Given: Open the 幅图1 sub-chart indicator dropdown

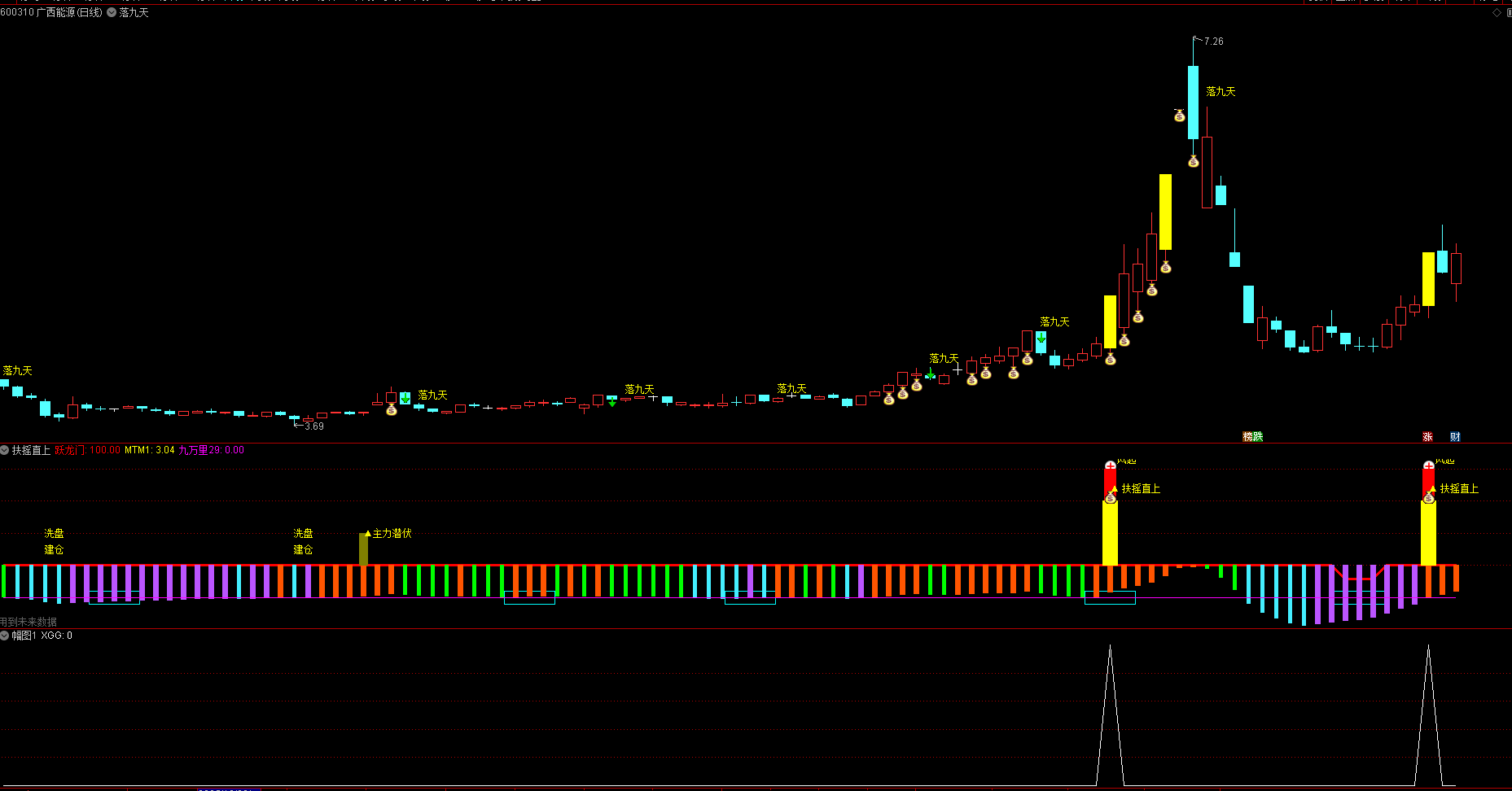Looking at the screenshot, I should (x=5, y=636).
